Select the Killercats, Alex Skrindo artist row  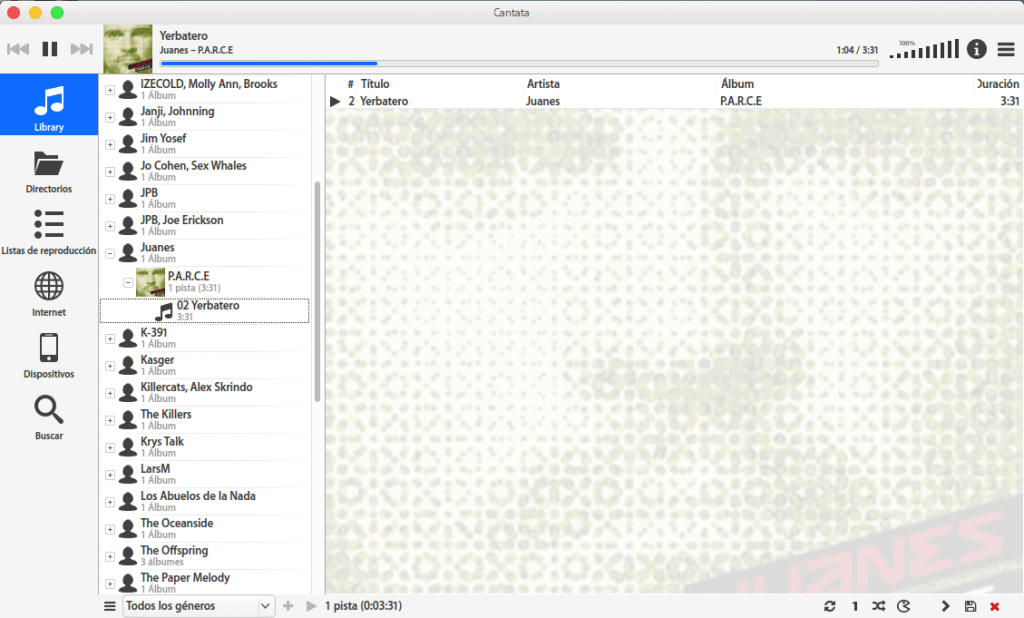pos(204,393)
